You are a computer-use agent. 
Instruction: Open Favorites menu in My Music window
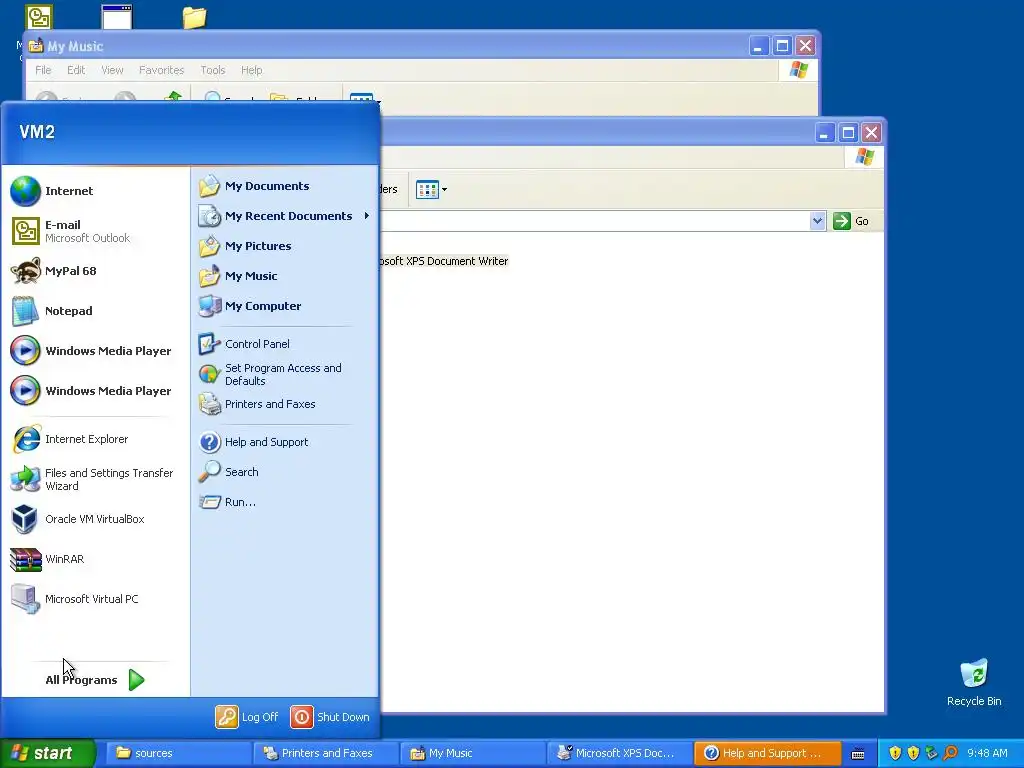click(x=161, y=70)
